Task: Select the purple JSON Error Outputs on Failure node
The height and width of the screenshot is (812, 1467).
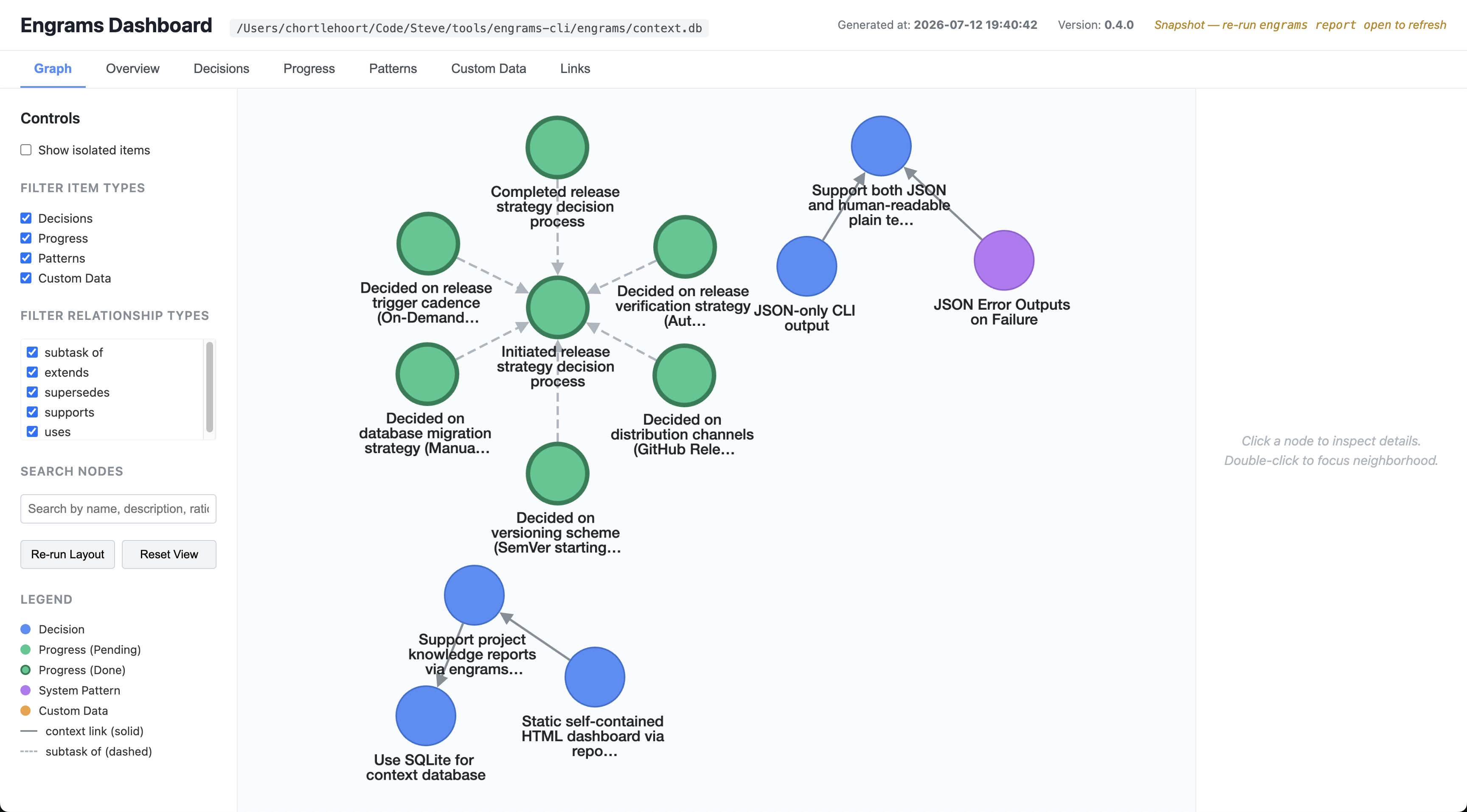Action: point(1003,260)
